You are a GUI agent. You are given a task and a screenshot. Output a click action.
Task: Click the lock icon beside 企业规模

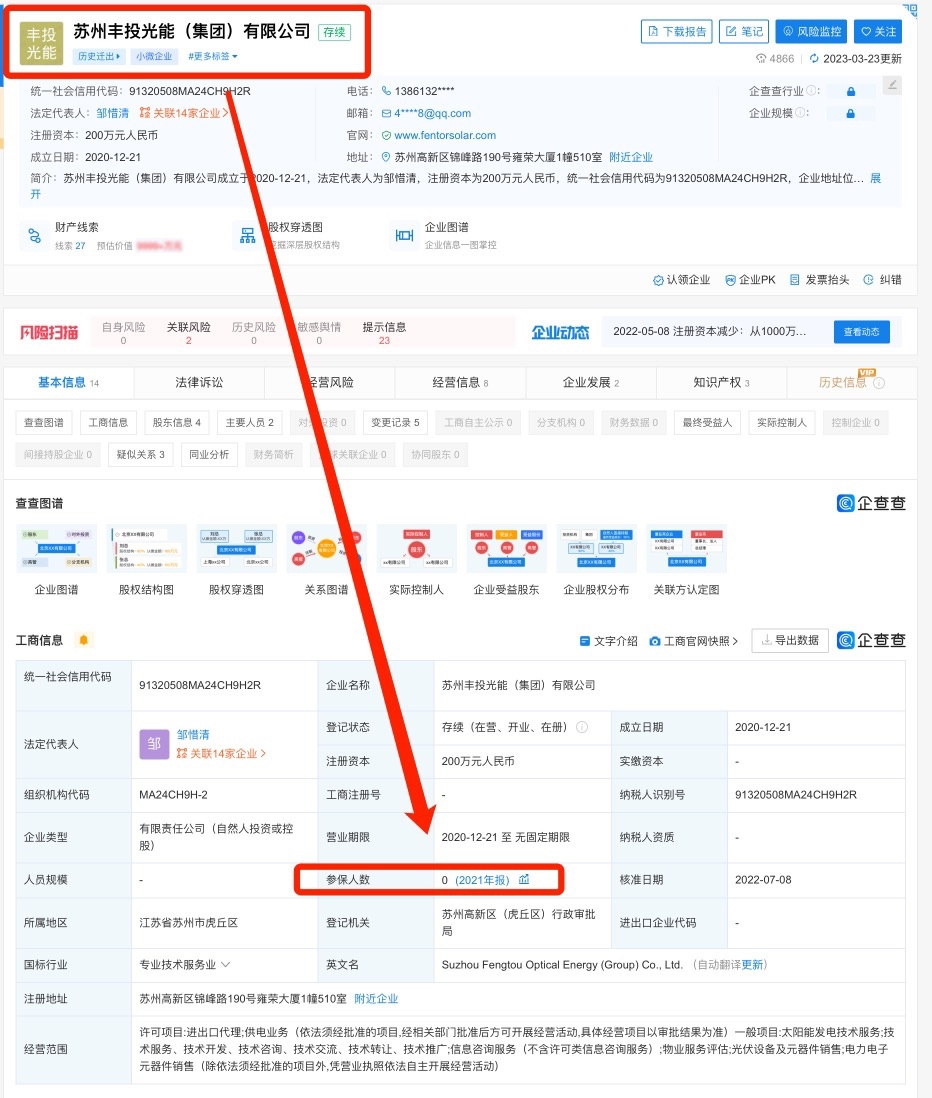click(x=851, y=113)
